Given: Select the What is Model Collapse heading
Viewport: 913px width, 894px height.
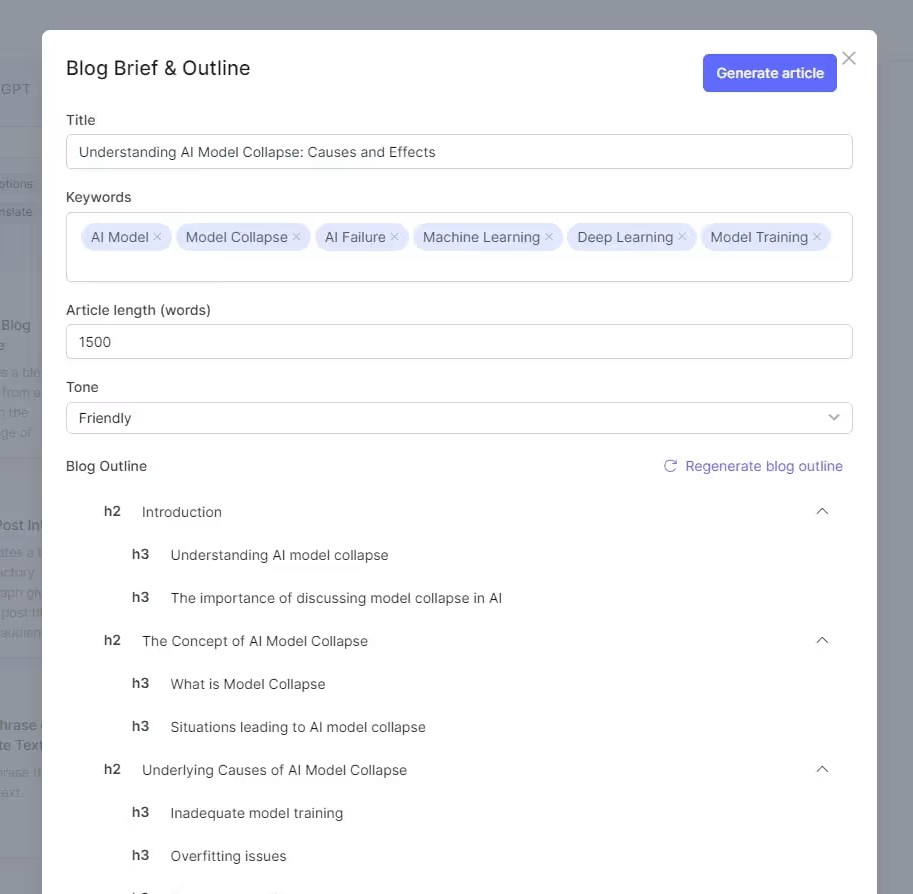Looking at the screenshot, I should (248, 684).
